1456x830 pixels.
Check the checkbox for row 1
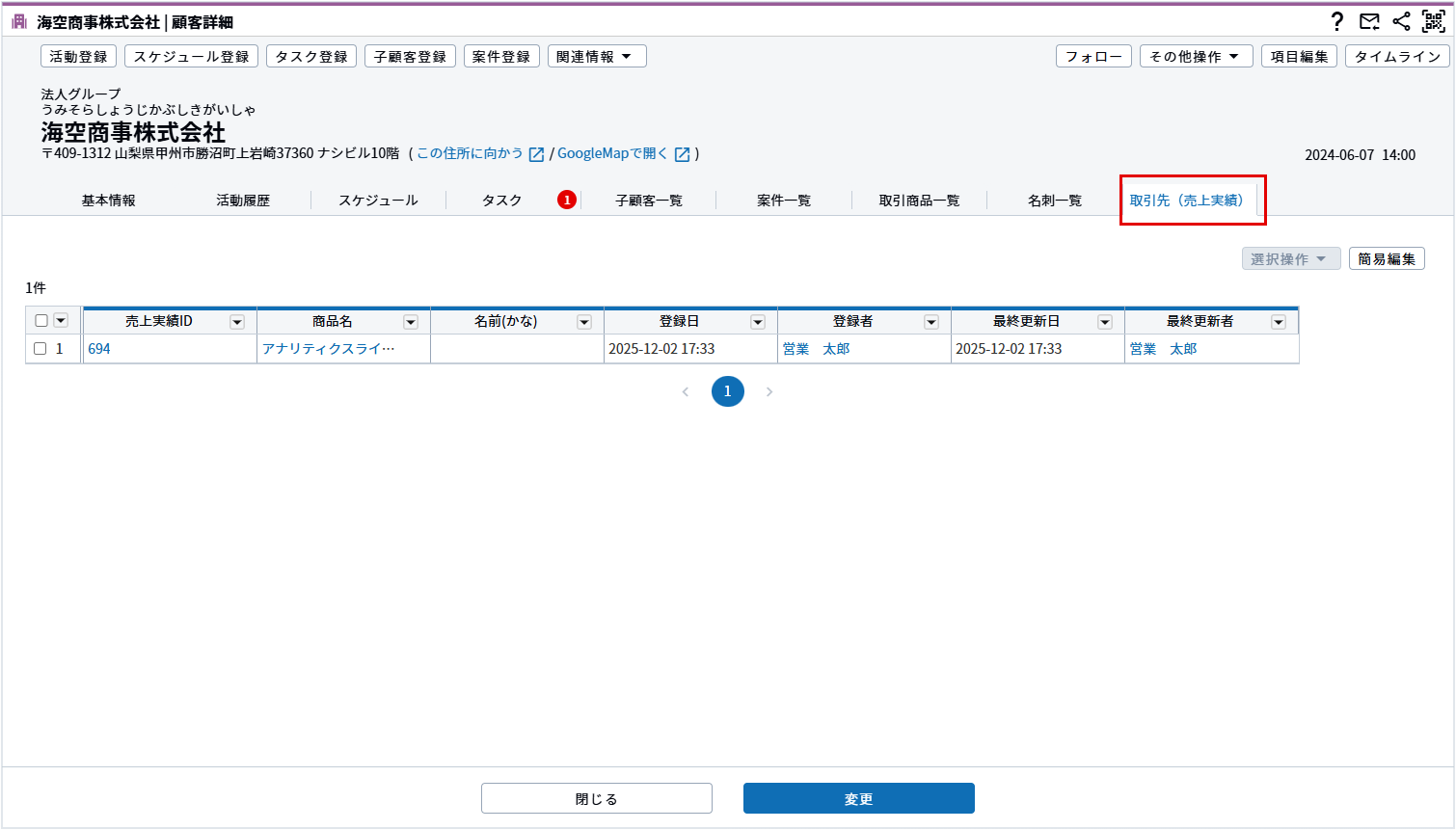coord(40,349)
